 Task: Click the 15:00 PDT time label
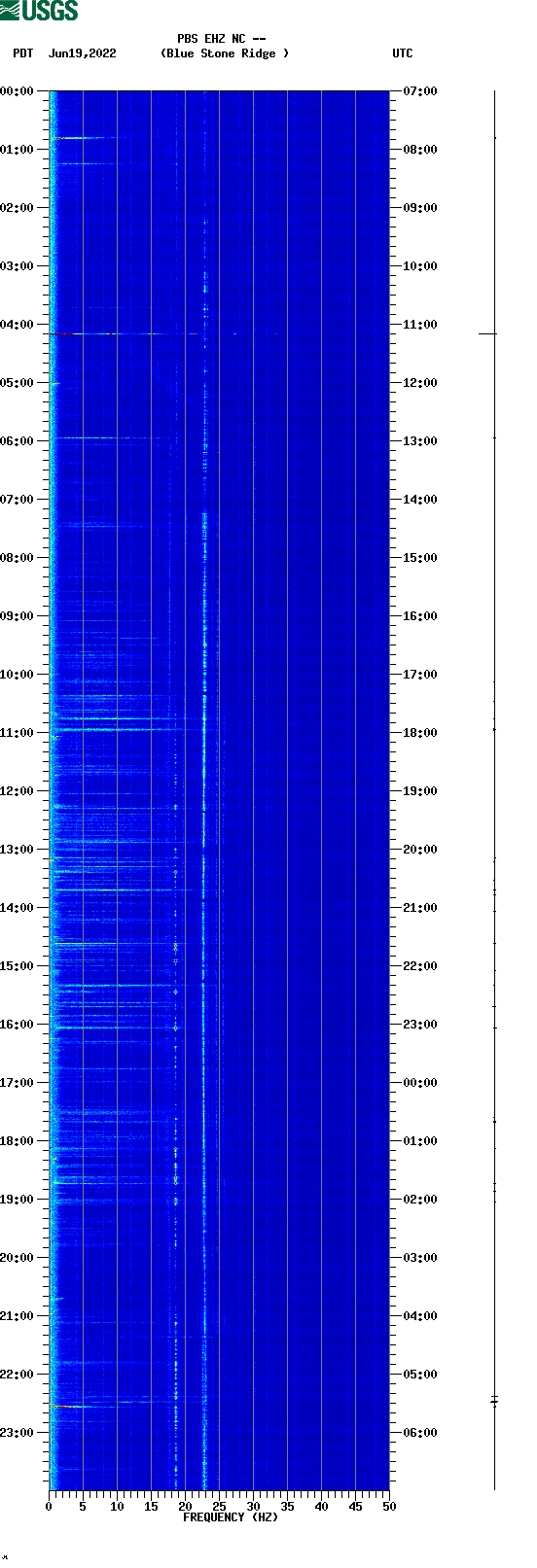17,966
